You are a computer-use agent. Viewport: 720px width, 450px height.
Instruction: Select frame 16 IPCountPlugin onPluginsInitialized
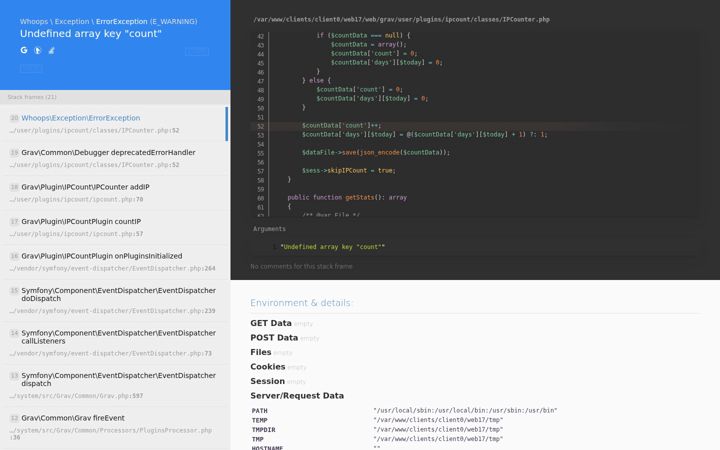click(113, 262)
